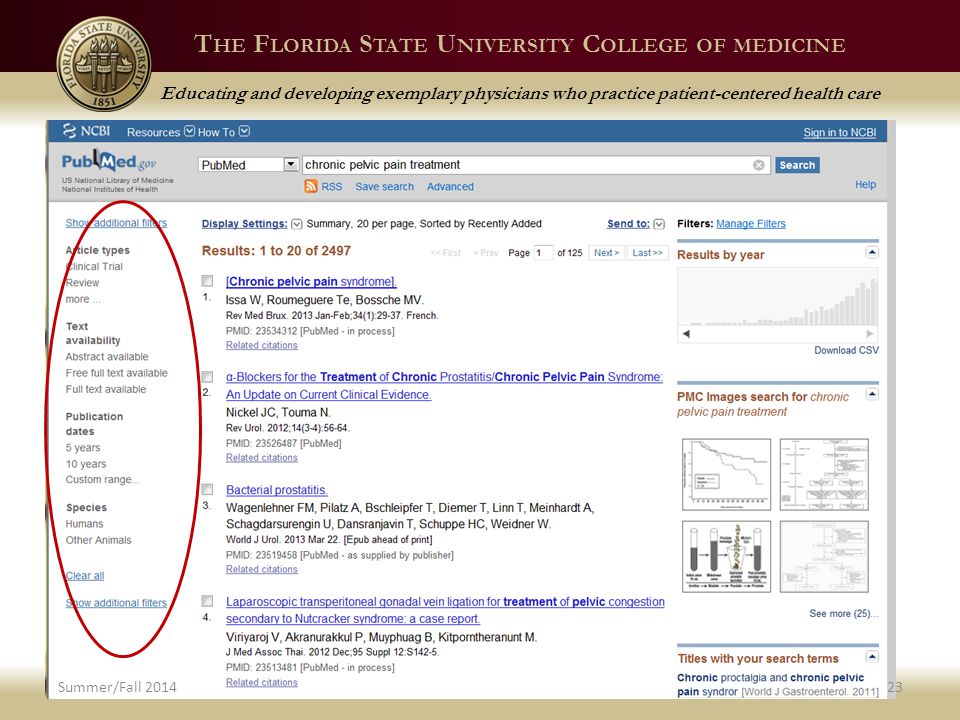960x720 pixels.
Task: Collapse the Results by year panel
Action: (872, 252)
